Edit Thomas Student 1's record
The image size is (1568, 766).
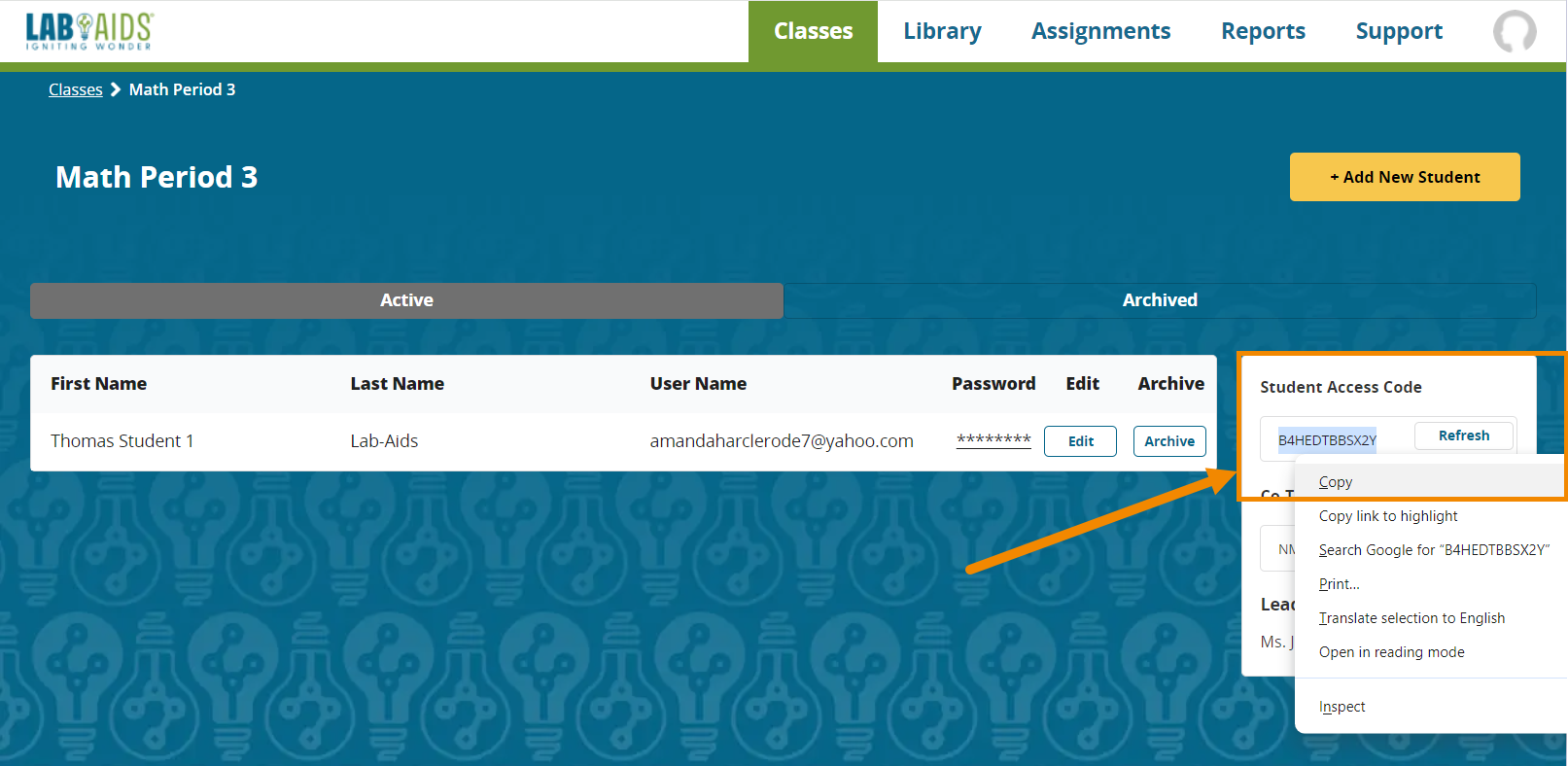[1080, 441]
